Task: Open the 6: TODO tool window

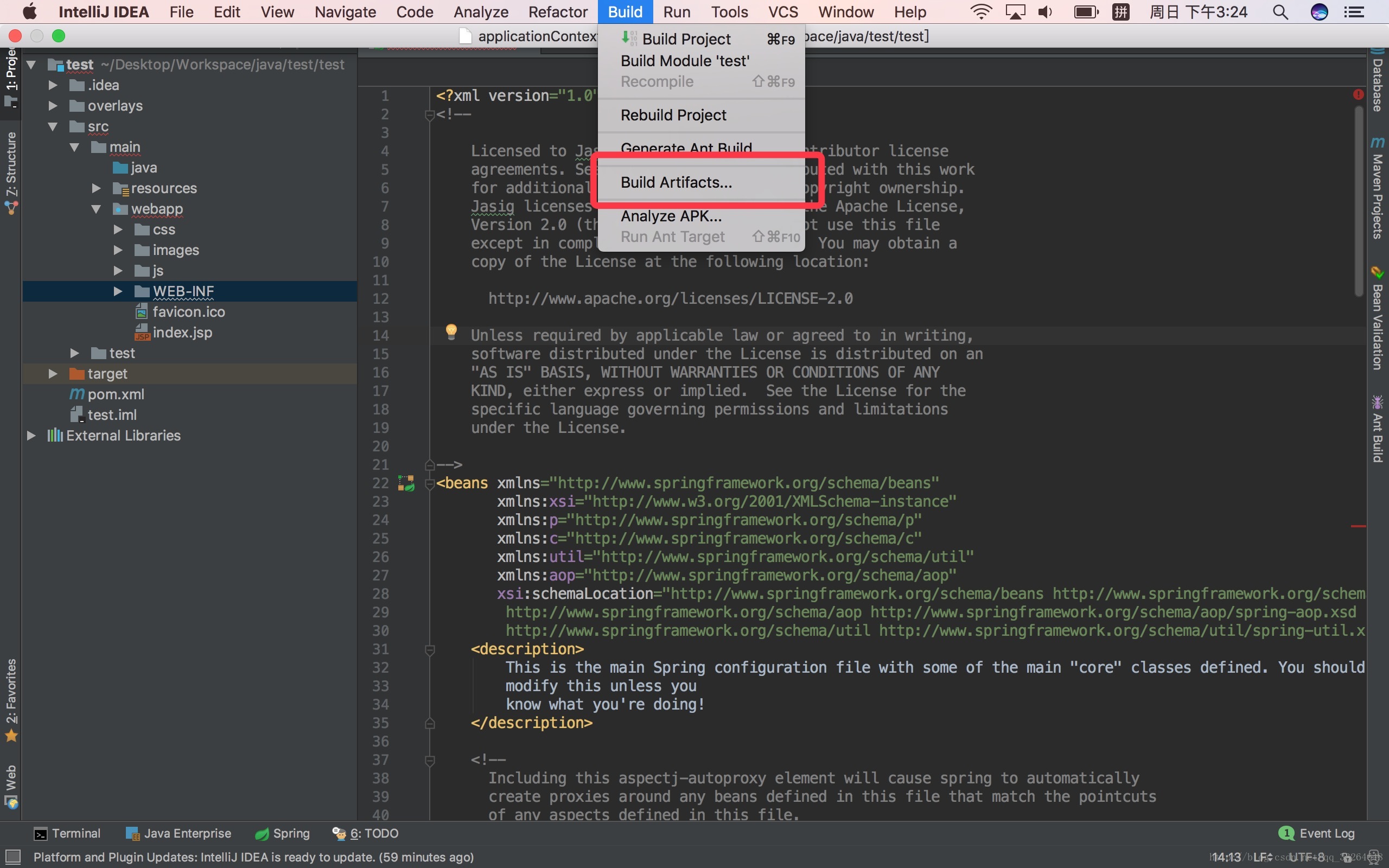Action: pyautogui.click(x=366, y=834)
